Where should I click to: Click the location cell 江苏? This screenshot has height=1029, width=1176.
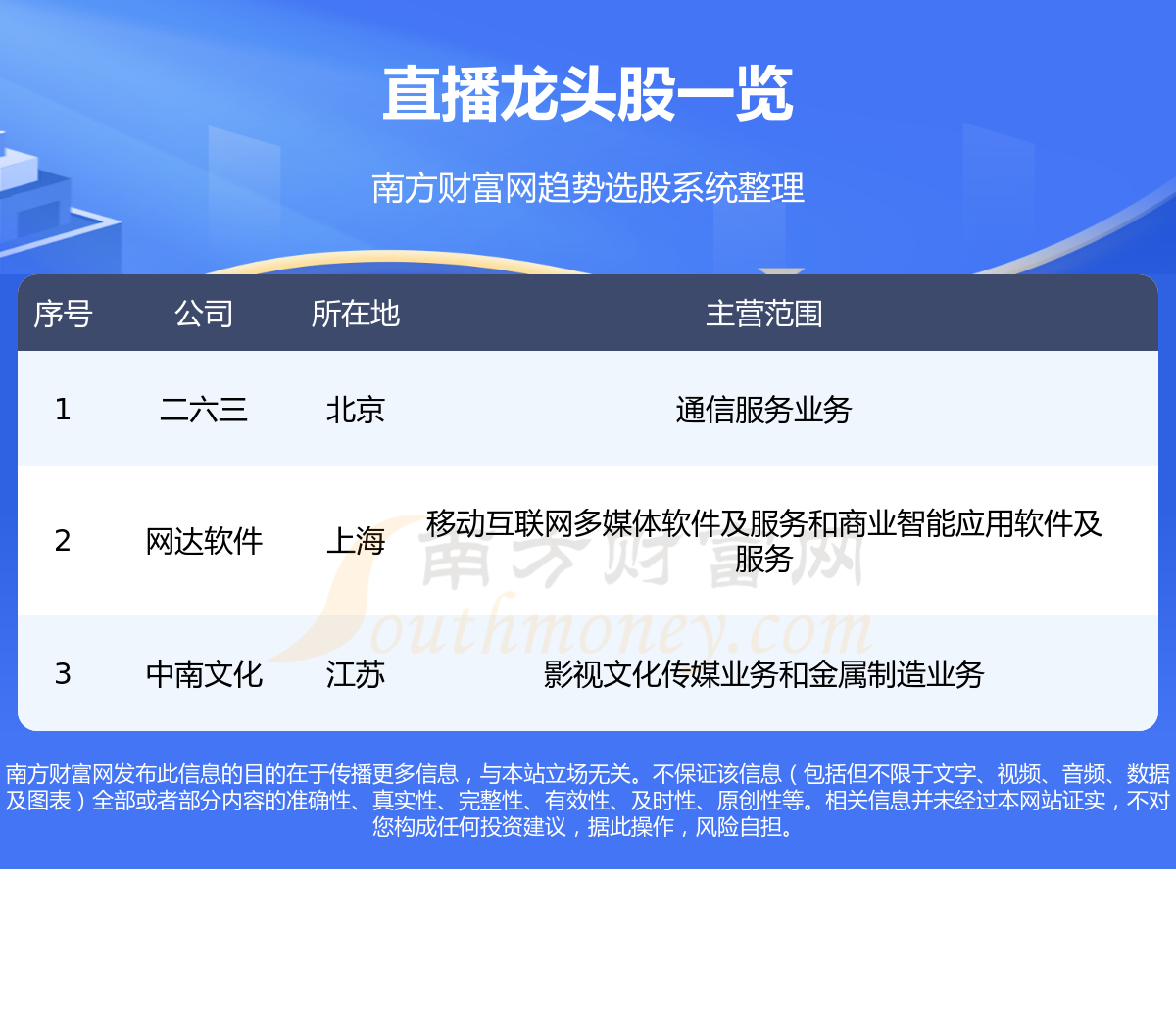pos(356,674)
